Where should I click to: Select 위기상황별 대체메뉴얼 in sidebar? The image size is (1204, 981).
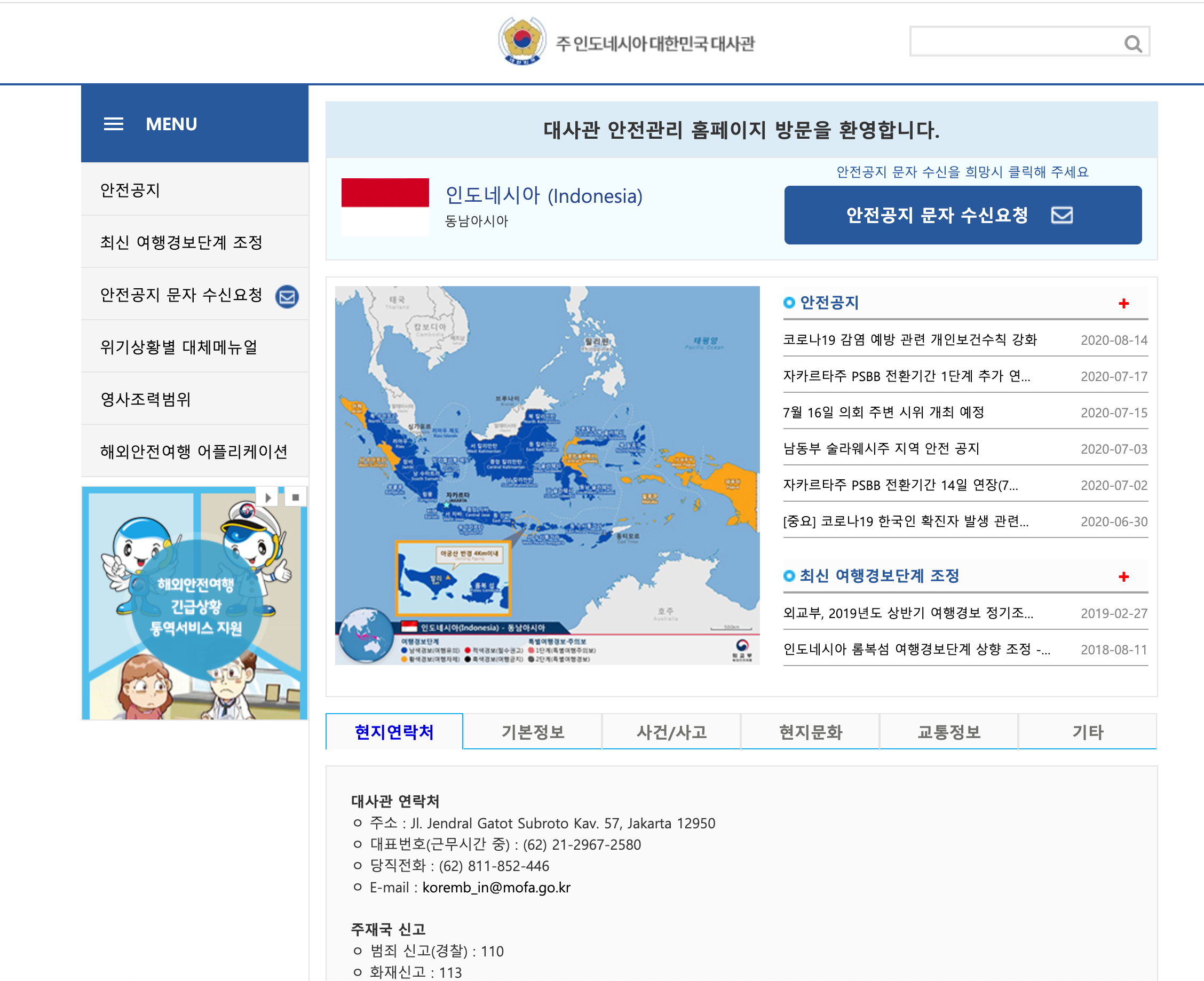179,346
